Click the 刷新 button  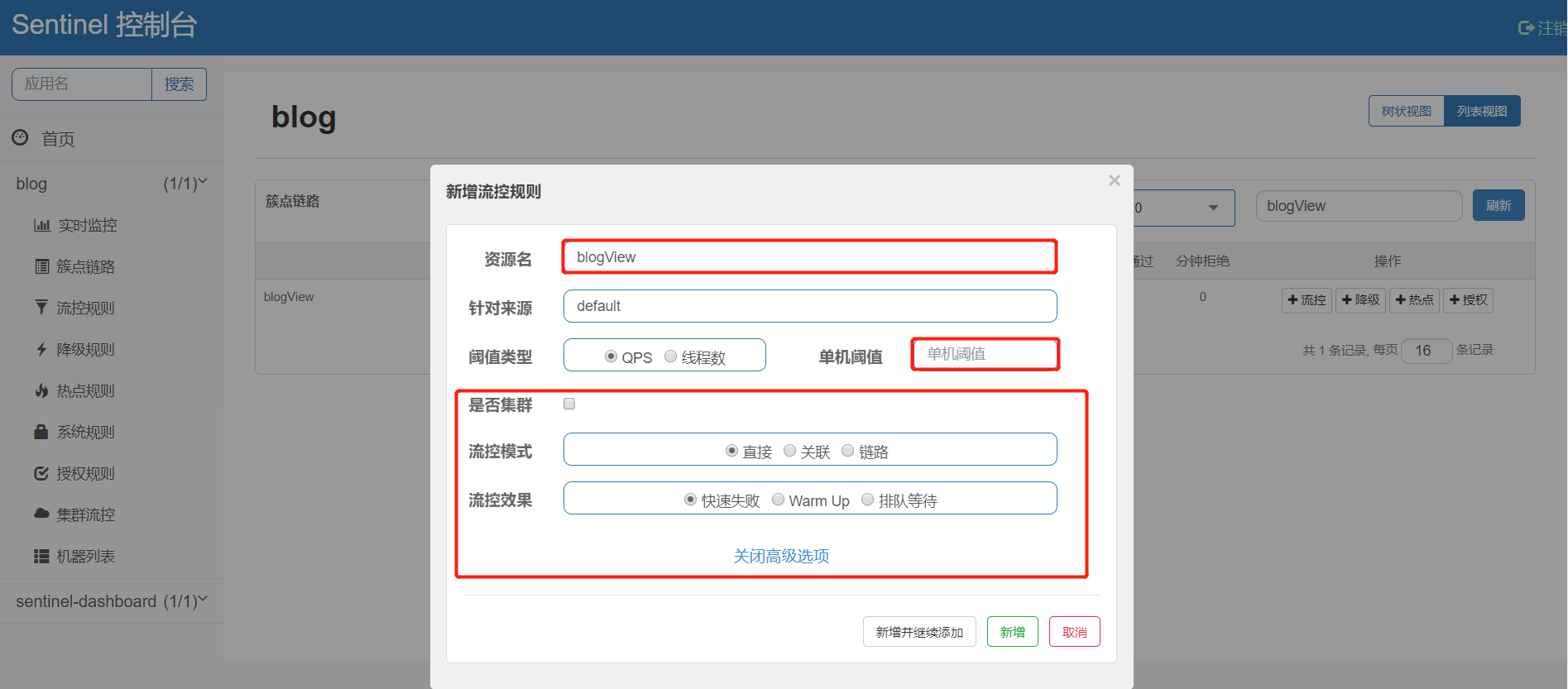(x=1498, y=205)
